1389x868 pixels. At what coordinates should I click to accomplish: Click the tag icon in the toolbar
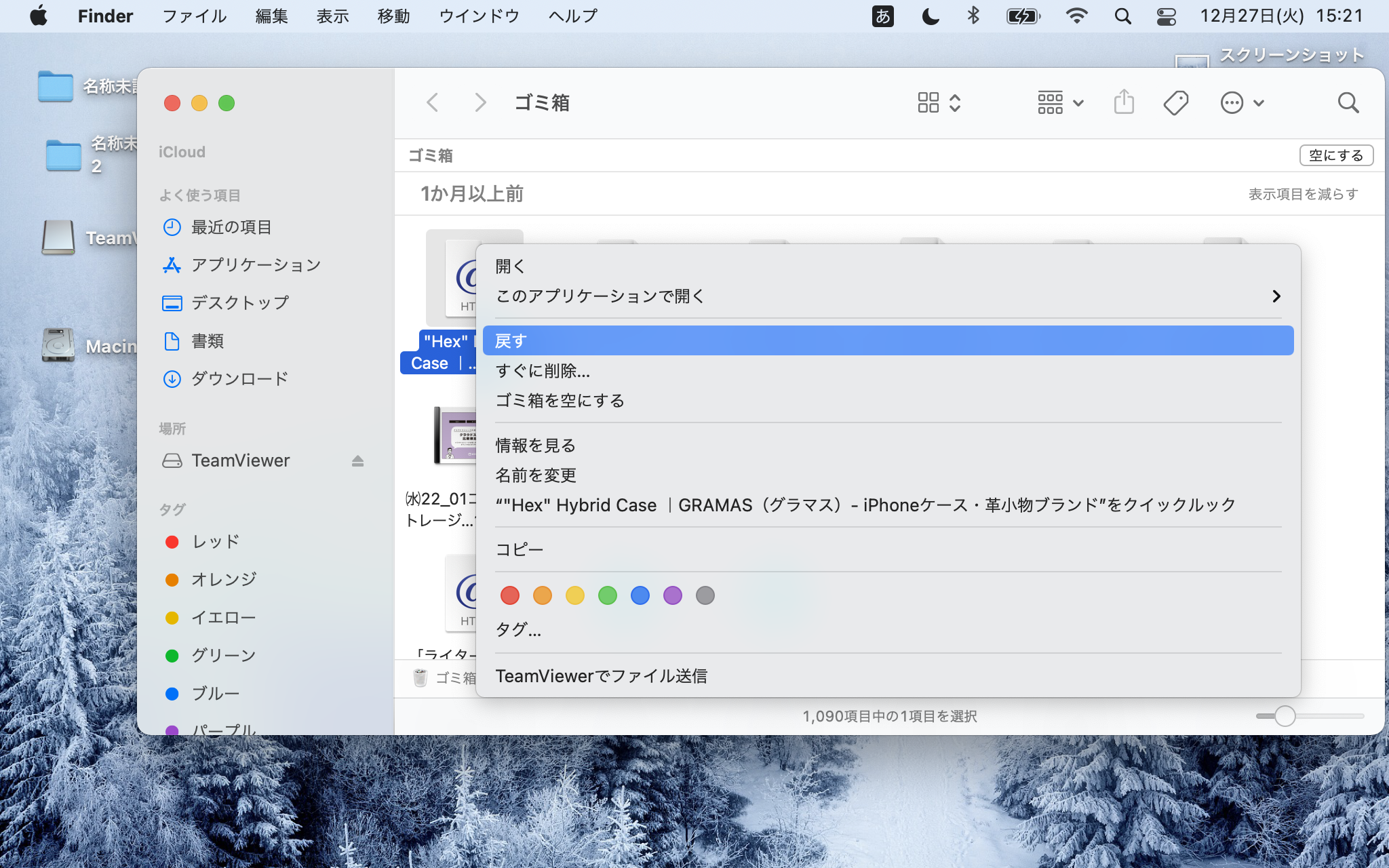point(1175,103)
